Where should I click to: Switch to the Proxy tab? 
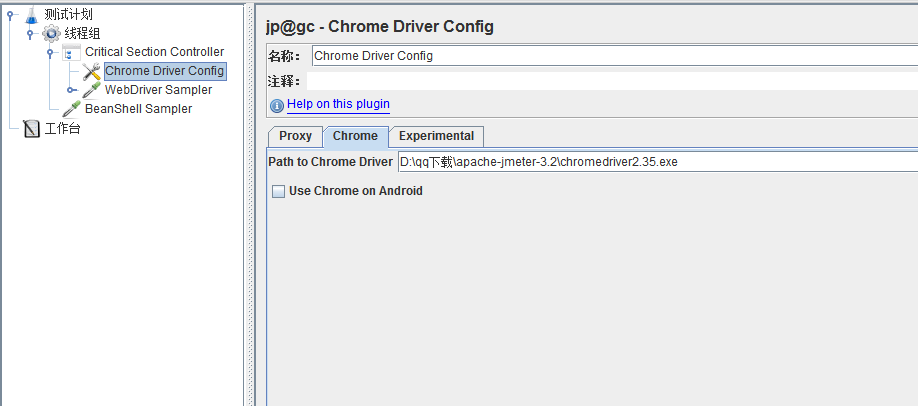click(x=295, y=136)
